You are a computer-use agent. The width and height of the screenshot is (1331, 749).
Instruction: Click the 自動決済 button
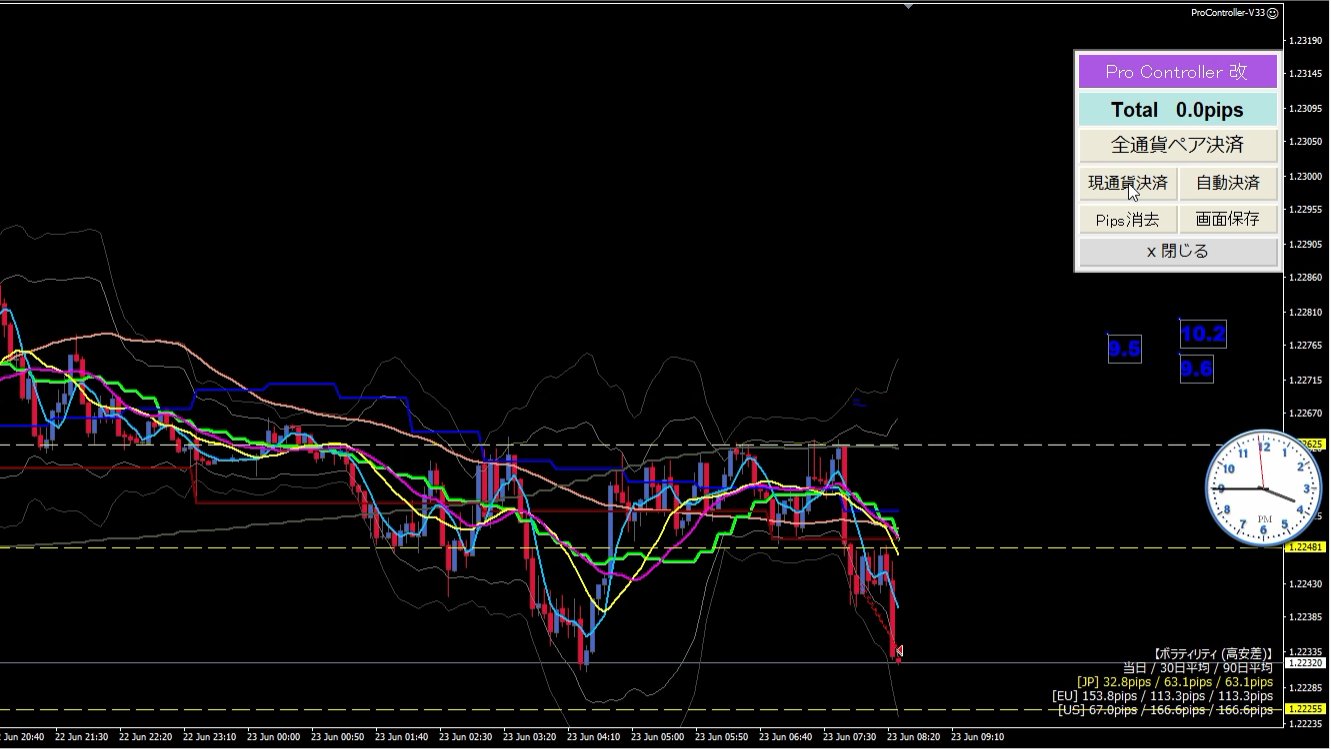tap(1228, 183)
